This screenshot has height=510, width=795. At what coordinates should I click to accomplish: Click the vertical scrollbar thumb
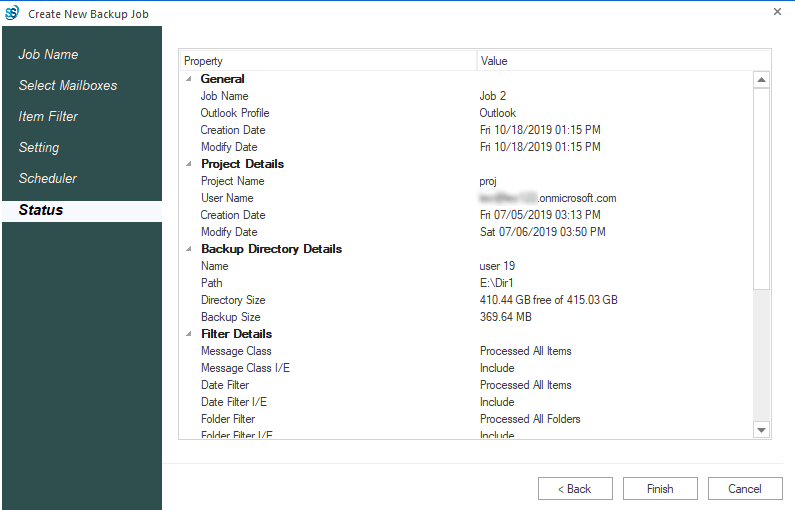[x=761, y=189]
